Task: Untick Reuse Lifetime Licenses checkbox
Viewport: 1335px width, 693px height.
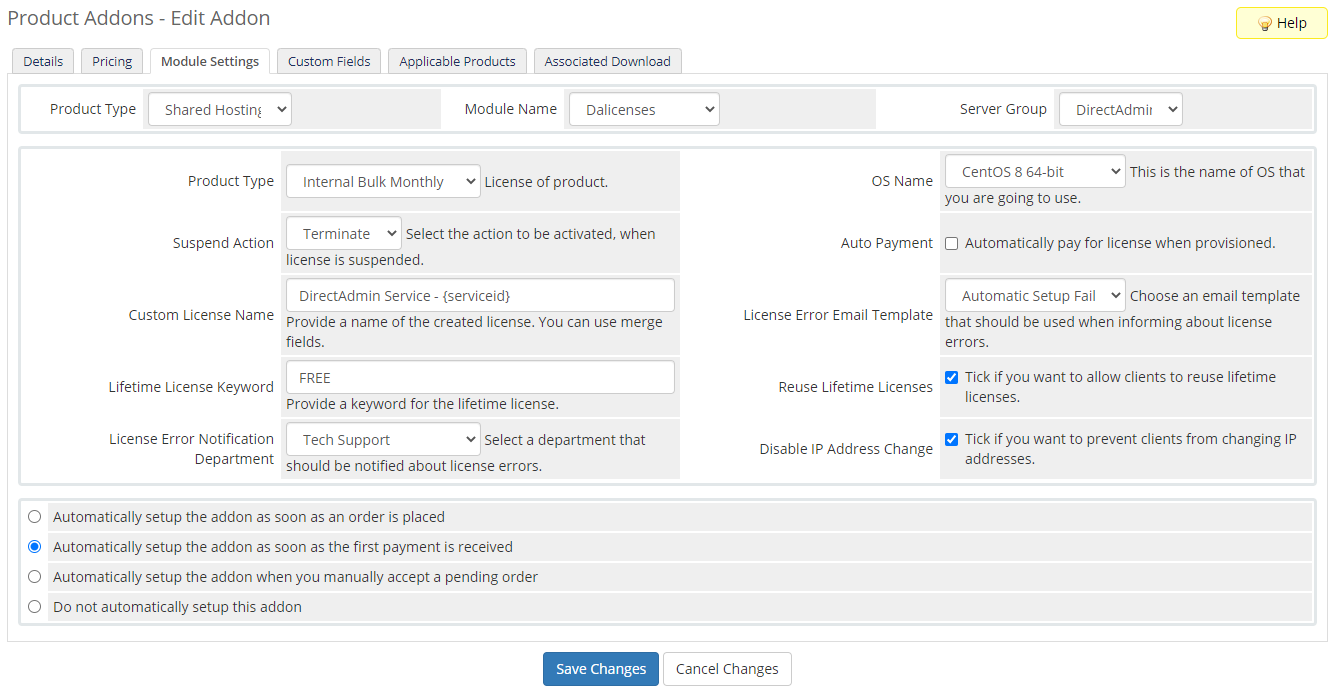Action: [x=952, y=377]
